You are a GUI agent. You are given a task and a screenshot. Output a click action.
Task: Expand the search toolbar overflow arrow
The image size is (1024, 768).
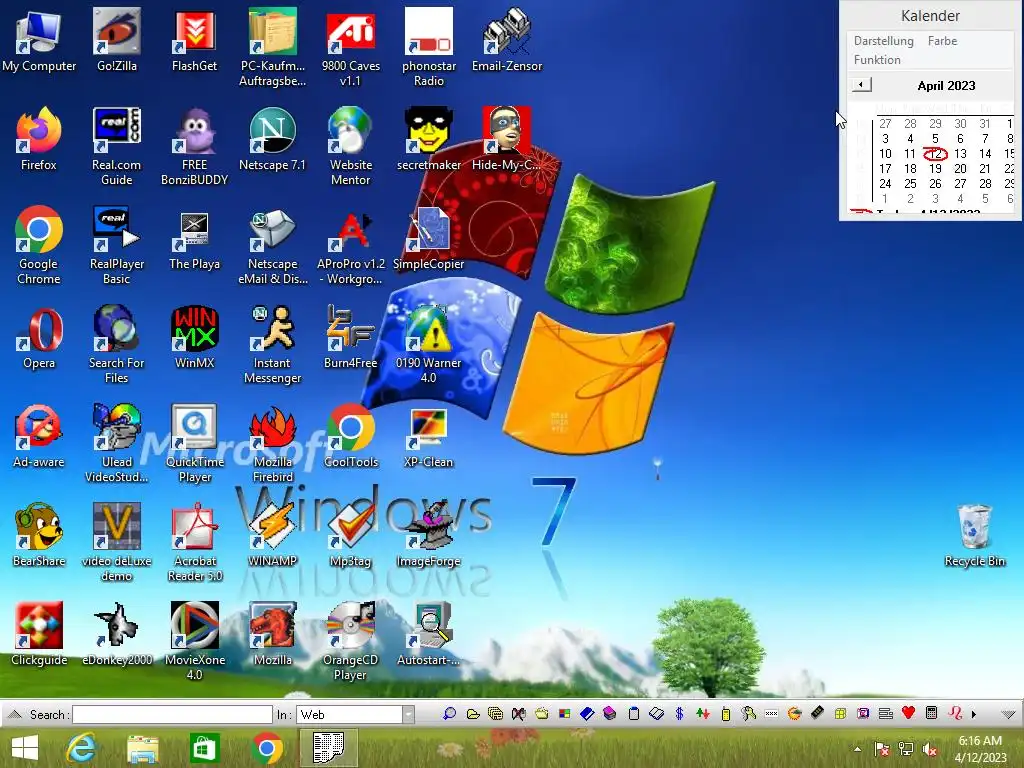(x=974, y=714)
